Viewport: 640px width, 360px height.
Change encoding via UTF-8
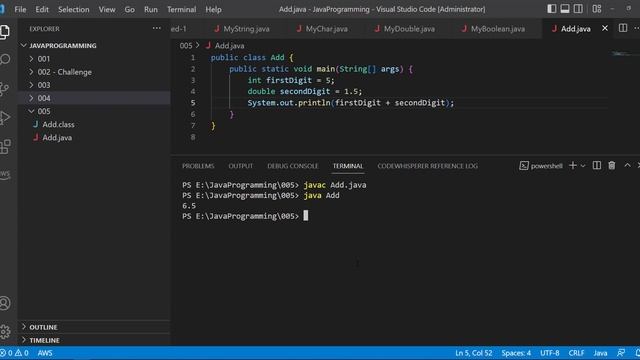point(550,353)
